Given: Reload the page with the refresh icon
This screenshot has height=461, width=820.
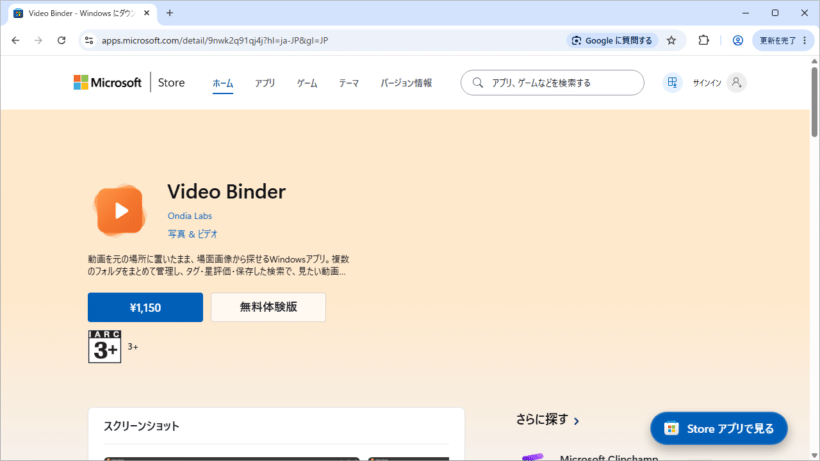Looking at the screenshot, I should coord(61,40).
